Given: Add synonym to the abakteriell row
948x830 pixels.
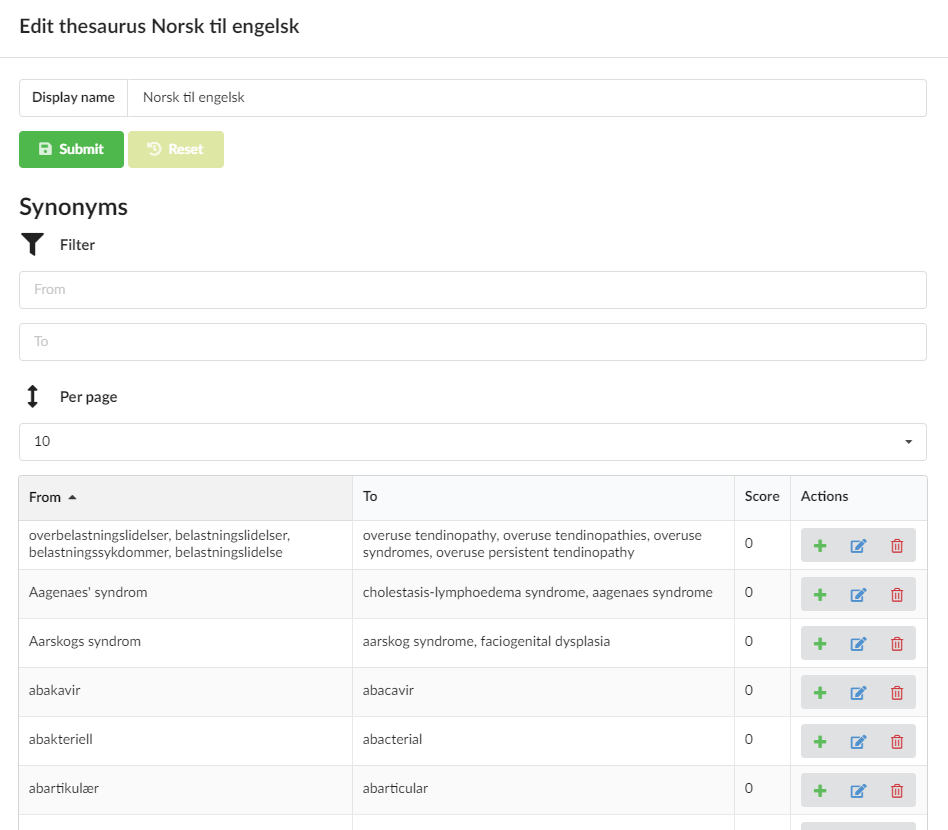Looking at the screenshot, I should pyautogui.click(x=820, y=742).
